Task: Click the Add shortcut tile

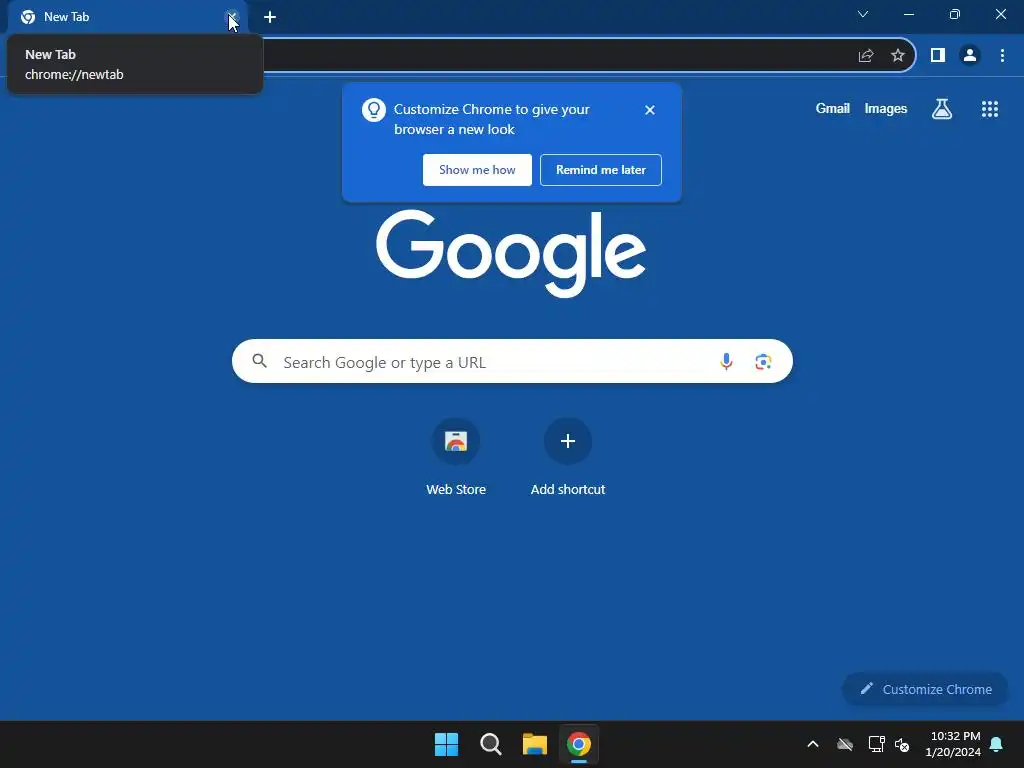Action: point(568,457)
